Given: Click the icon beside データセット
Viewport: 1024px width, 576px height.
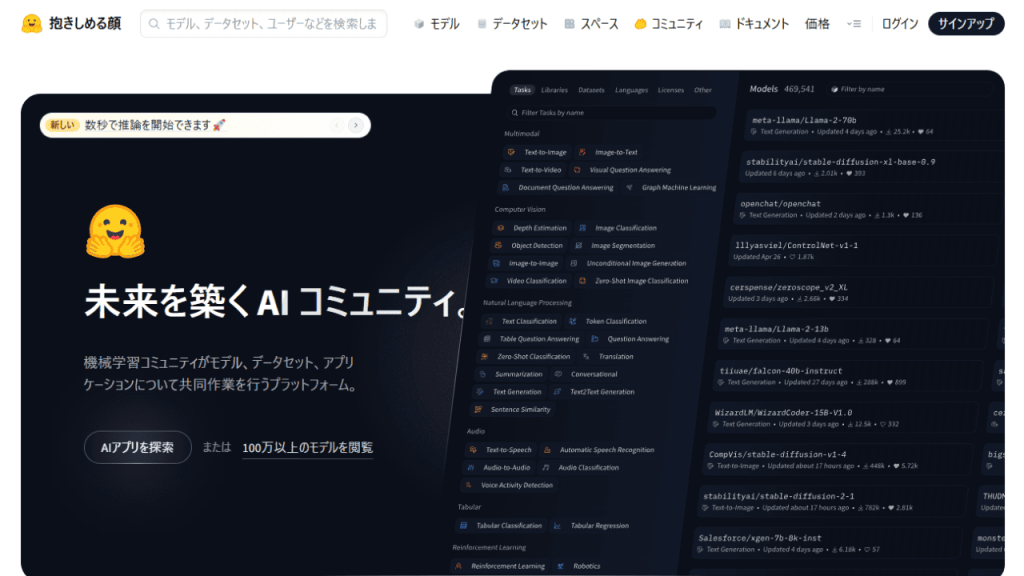Looking at the screenshot, I should (482, 24).
